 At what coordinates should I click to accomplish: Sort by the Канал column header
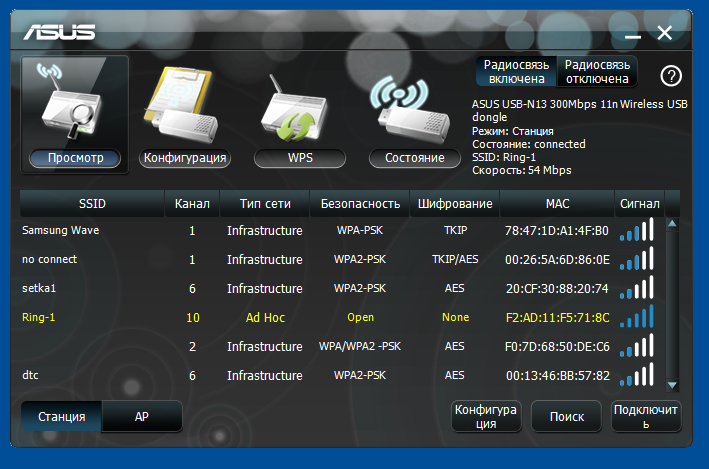pyautogui.click(x=192, y=204)
